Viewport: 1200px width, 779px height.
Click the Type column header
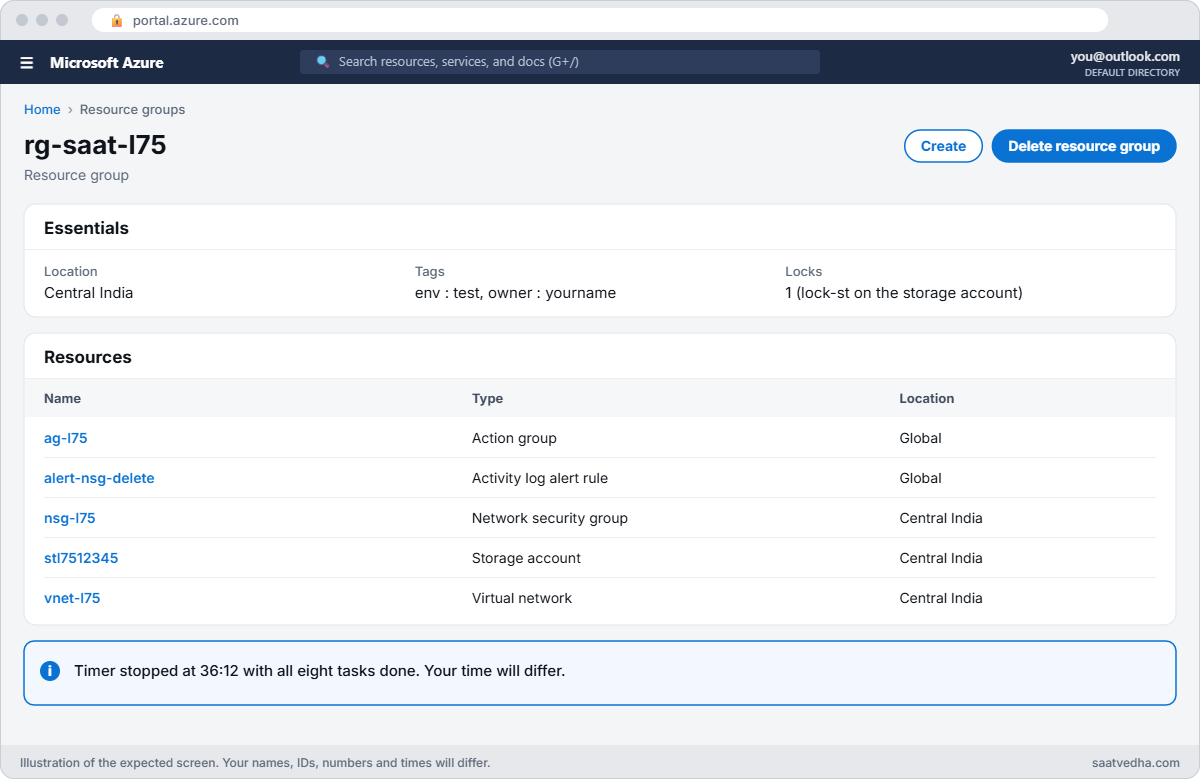487,398
